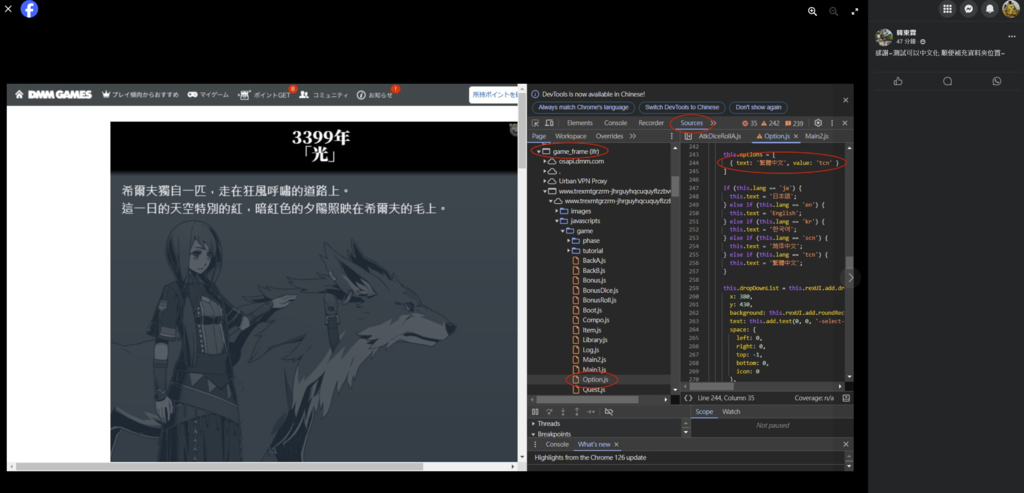The image size is (1024, 493).
Task: Toggle the device toolbar icon
Action: [x=549, y=123]
